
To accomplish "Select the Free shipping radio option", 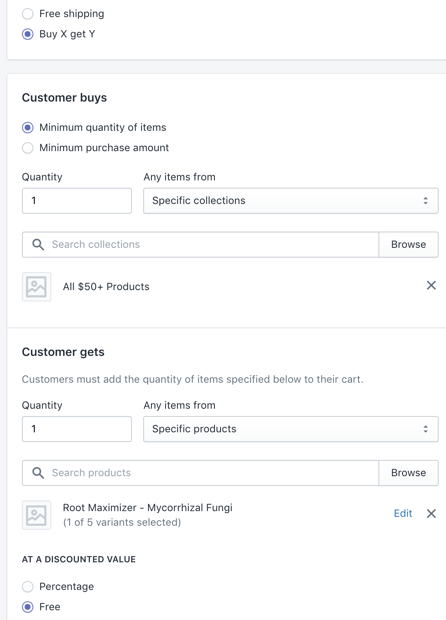I will click(28, 14).
